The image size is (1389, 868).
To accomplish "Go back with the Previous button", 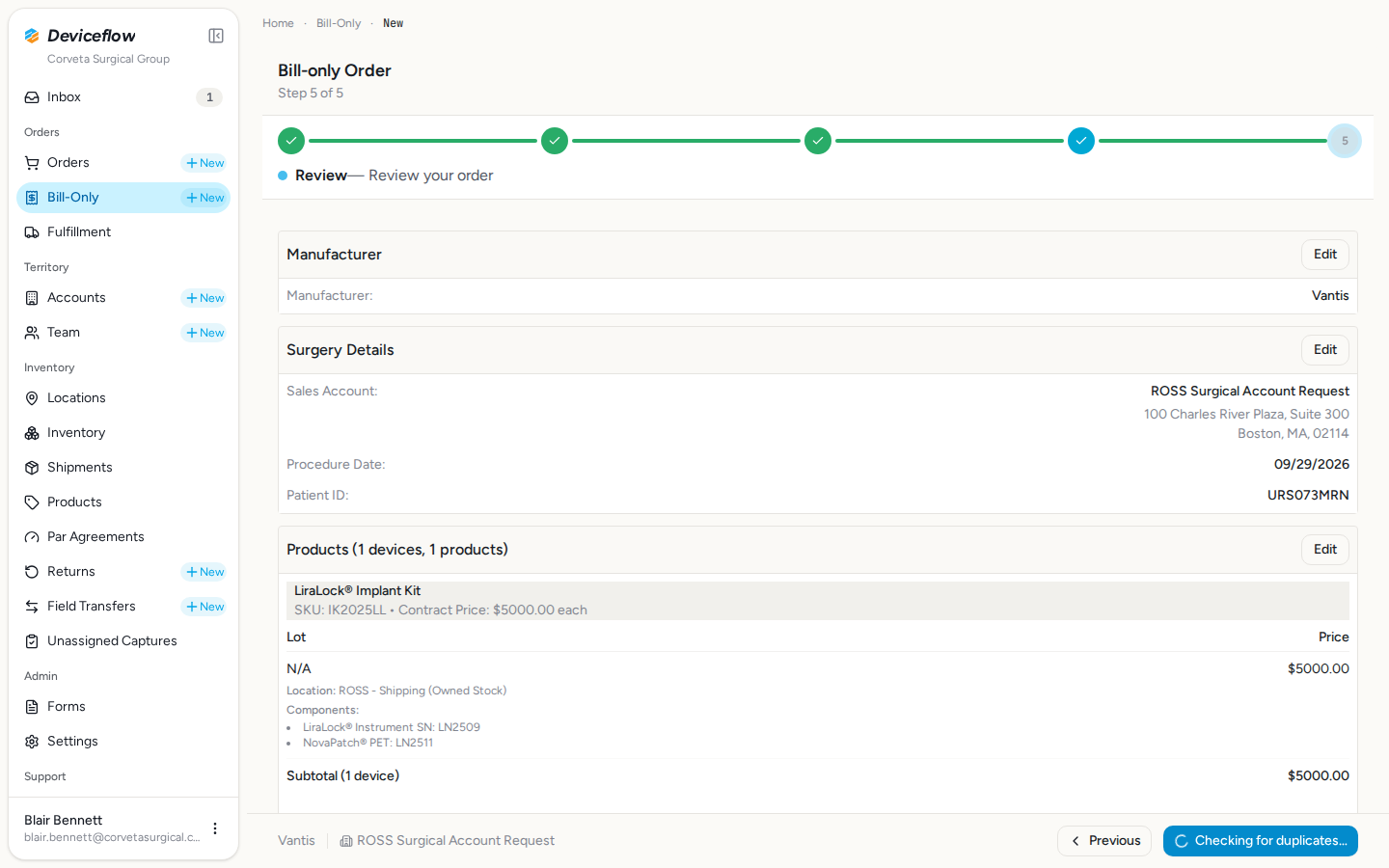I will click(1104, 841).
